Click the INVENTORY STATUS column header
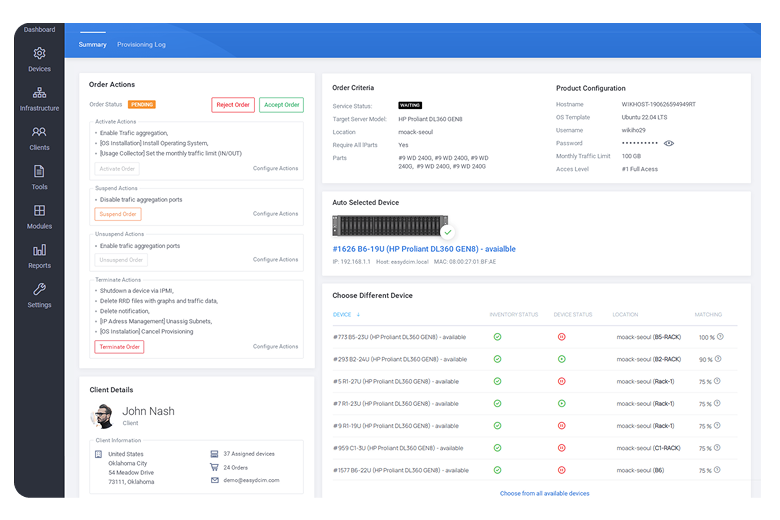This screenshot has width=780, height=520. [x=514, y=314]
